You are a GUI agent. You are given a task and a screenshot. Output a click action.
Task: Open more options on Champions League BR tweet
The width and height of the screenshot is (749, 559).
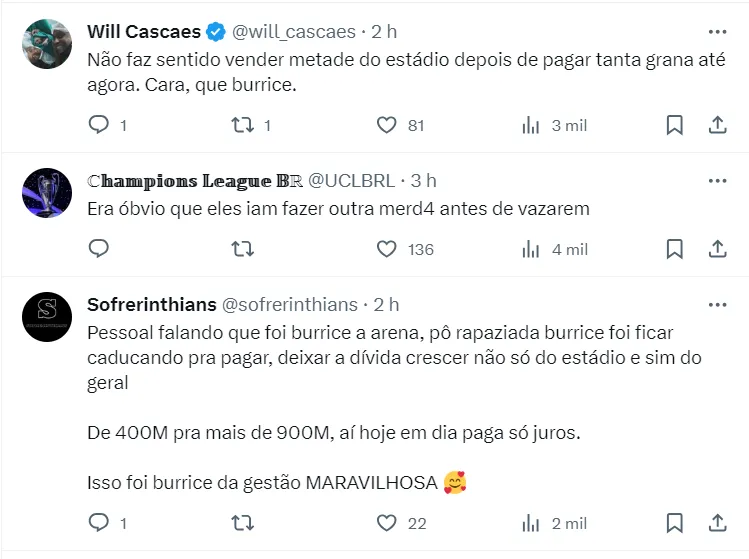[717, 181]
